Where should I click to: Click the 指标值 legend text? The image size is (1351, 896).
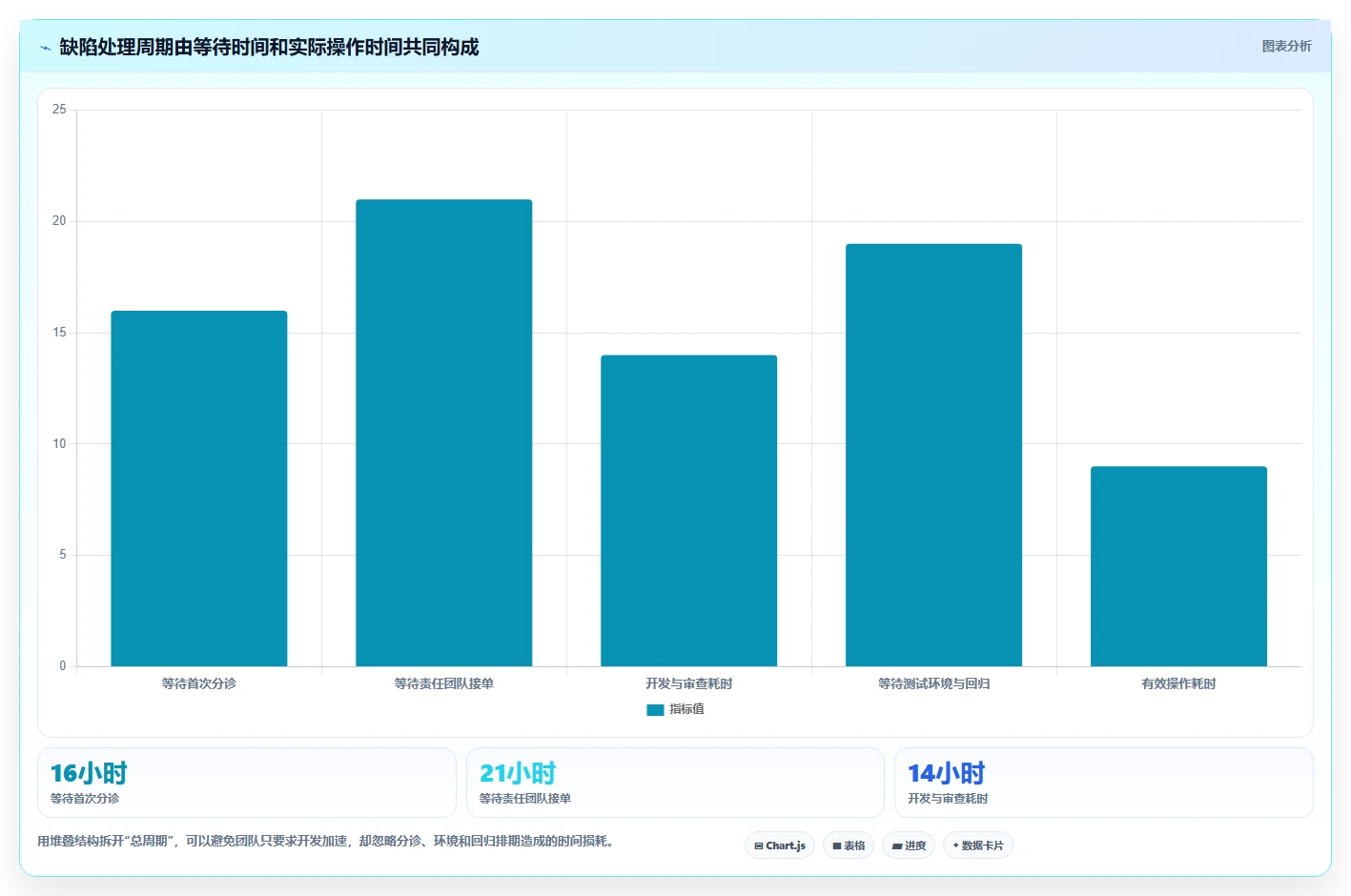(x=686, y=709)
